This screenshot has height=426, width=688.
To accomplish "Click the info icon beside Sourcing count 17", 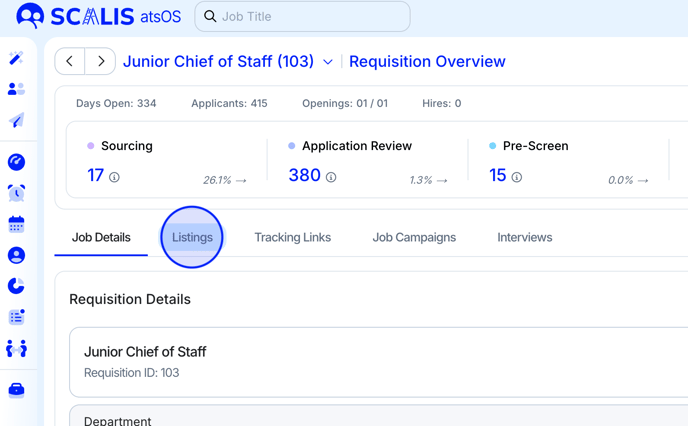I will (x=114, y=177).
